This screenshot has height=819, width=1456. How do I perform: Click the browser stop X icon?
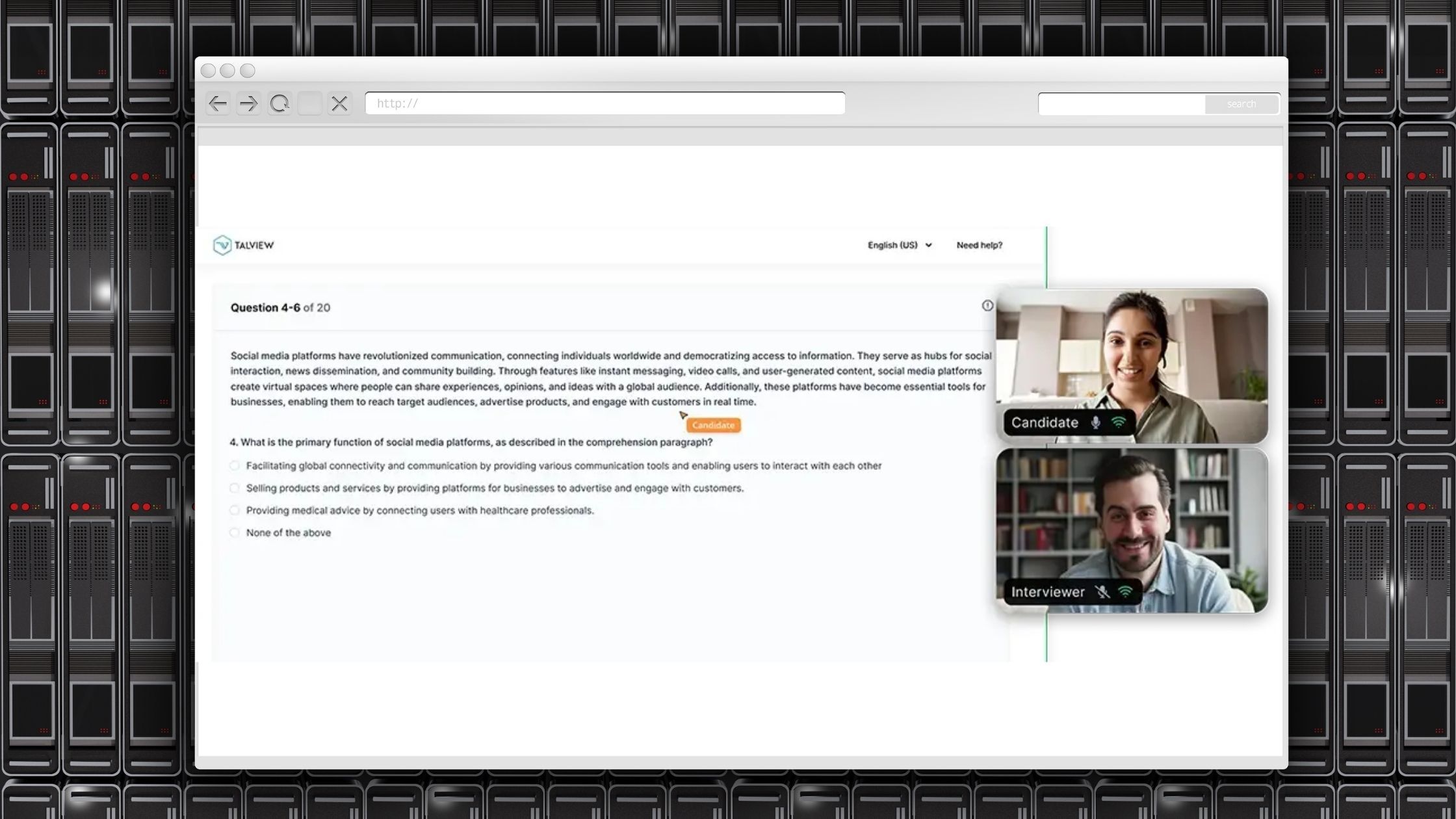pos(339,103)
